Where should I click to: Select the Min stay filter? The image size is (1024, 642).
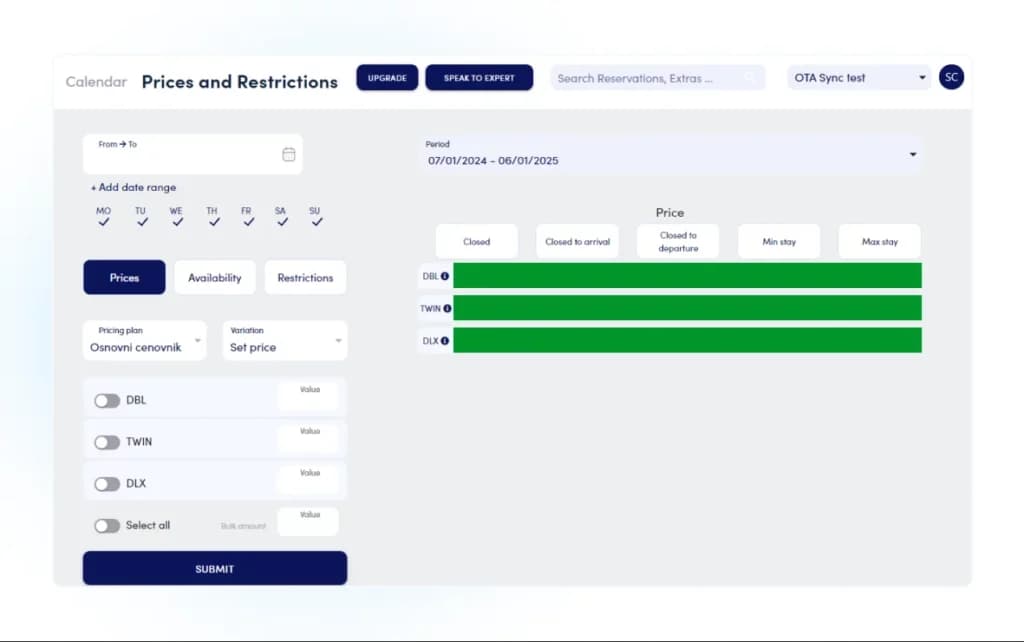click(x=779, y=242)
